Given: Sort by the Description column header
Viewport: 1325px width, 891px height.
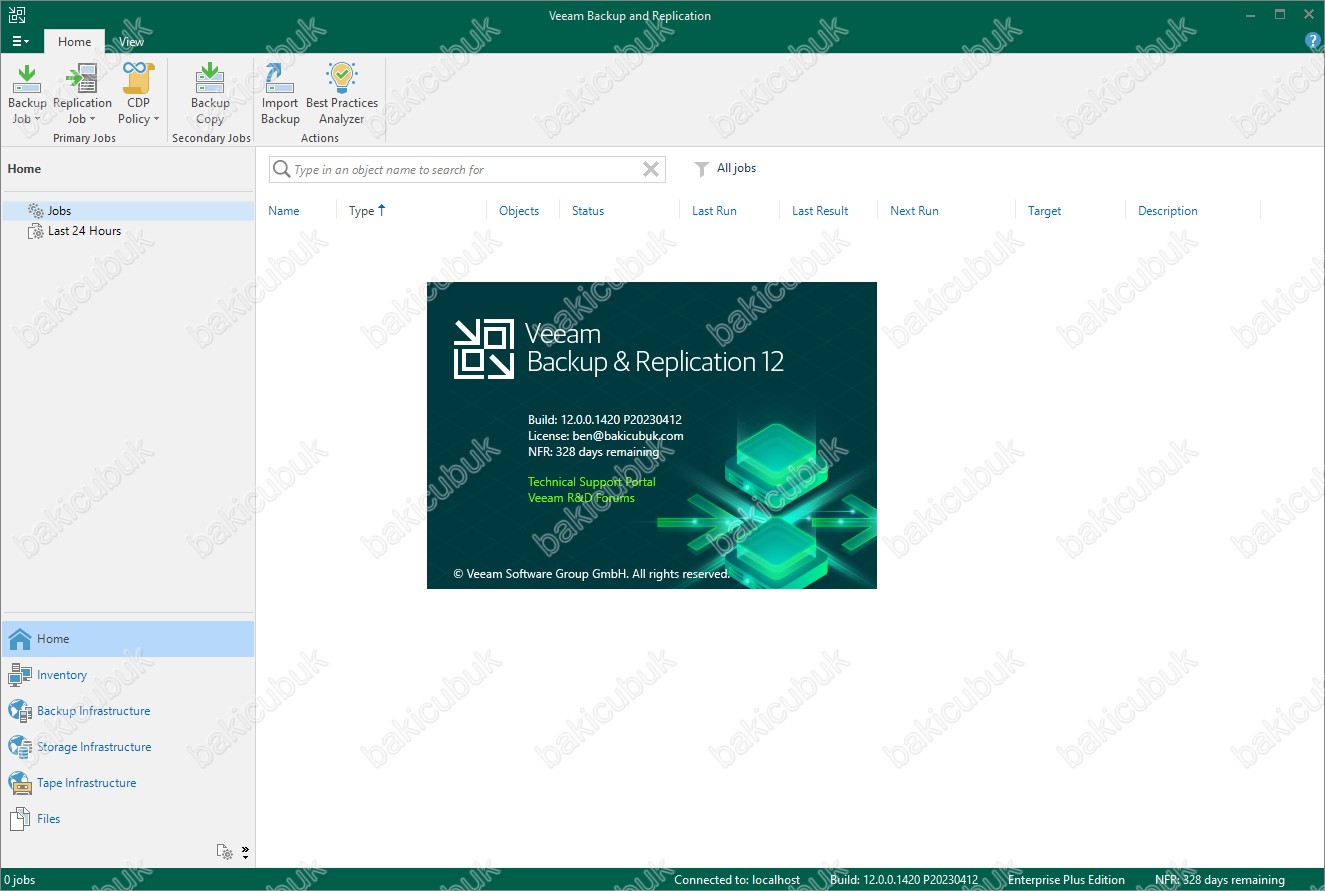Looking at the screenshot, I should (1168, 211).
